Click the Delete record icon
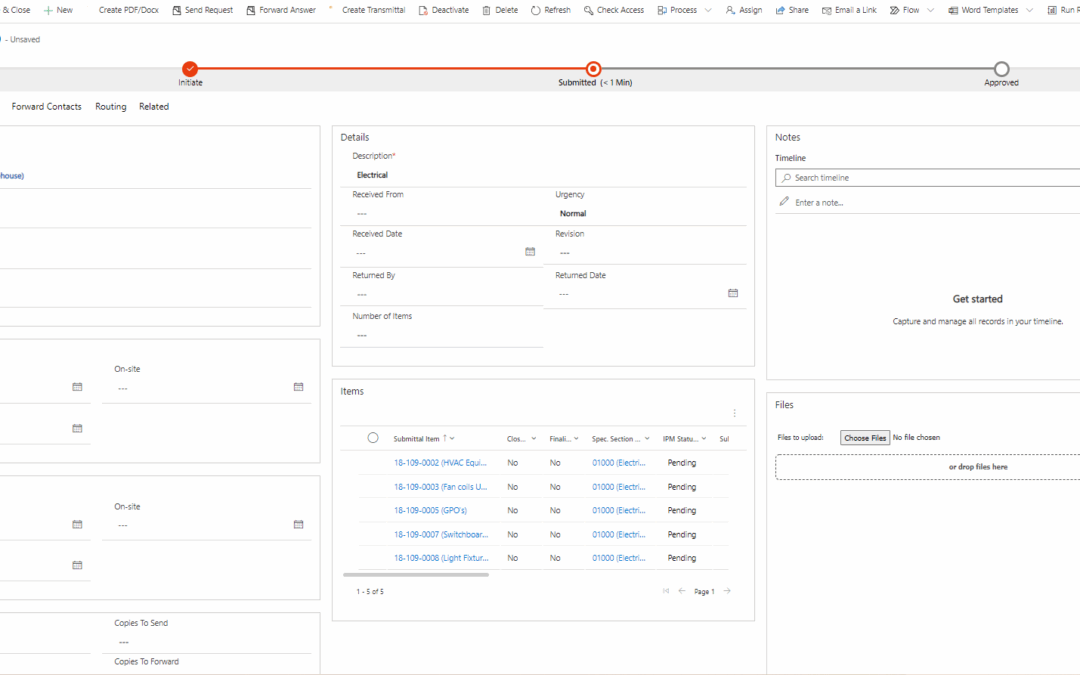Image resolution: width=1080 pixels, height=675 pixels. [488, 10]
